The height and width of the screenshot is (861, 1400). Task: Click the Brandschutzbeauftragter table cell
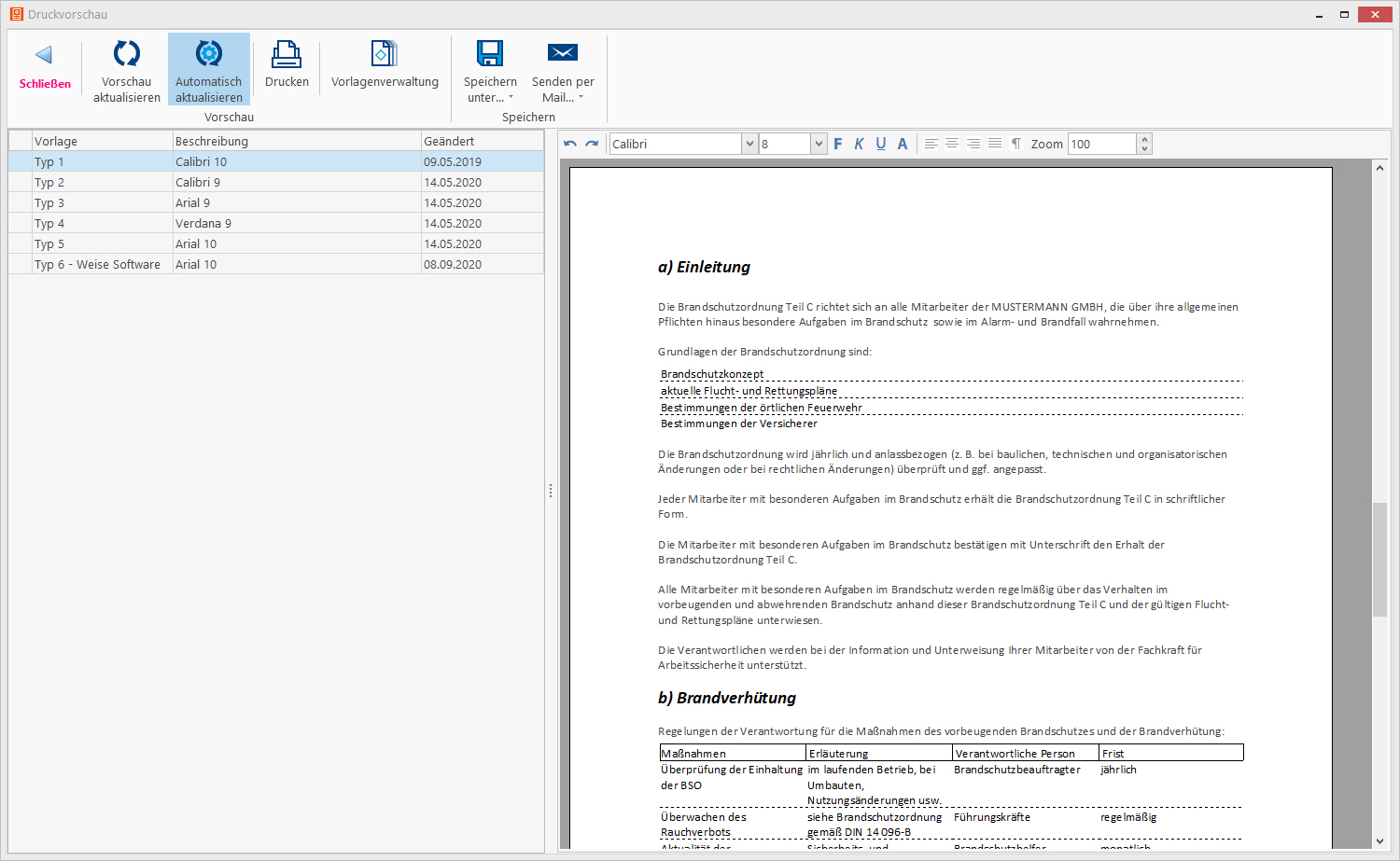click(1017, 770)
